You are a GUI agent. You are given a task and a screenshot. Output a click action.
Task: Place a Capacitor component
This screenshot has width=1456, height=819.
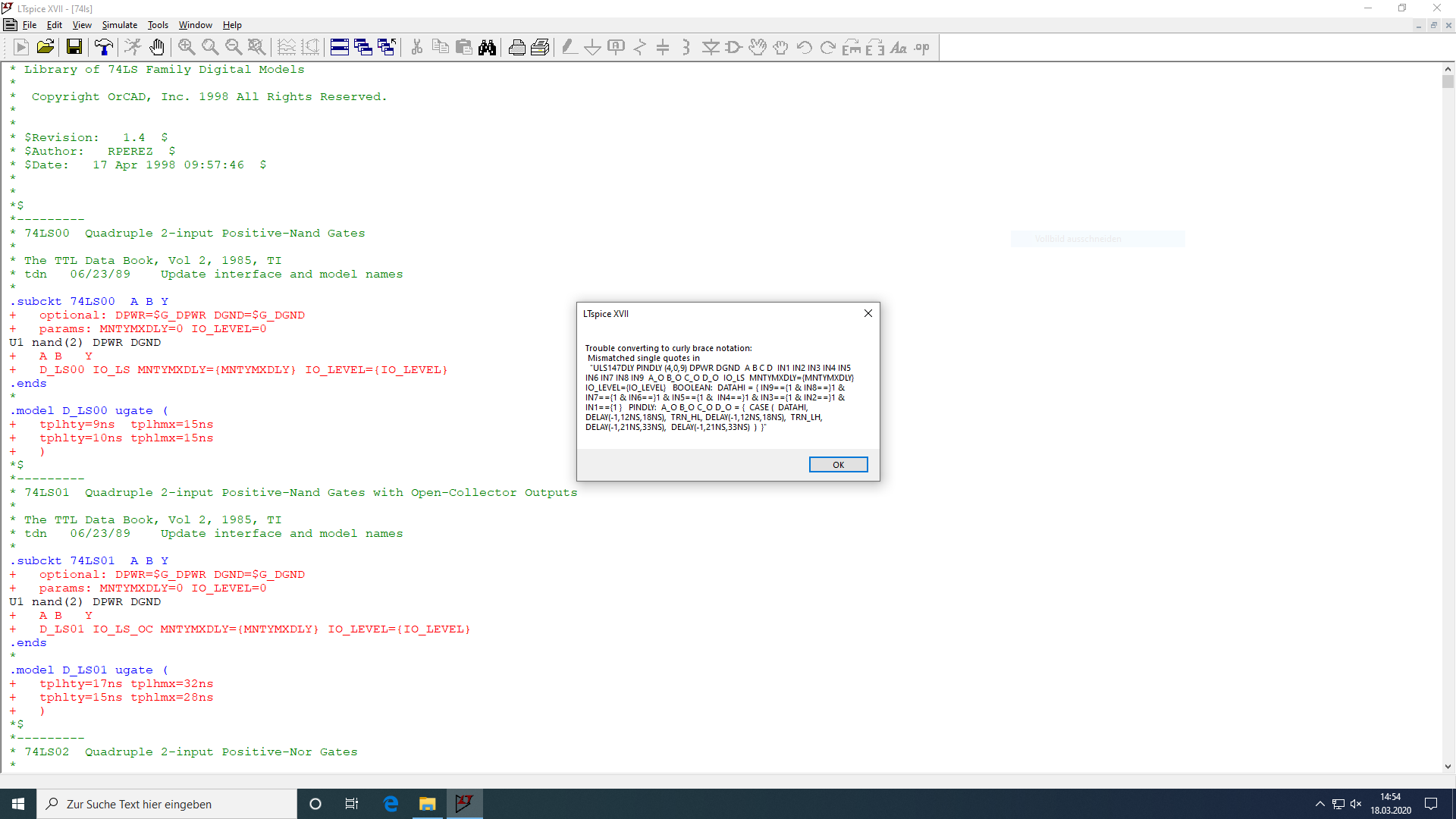coord(663,48)
